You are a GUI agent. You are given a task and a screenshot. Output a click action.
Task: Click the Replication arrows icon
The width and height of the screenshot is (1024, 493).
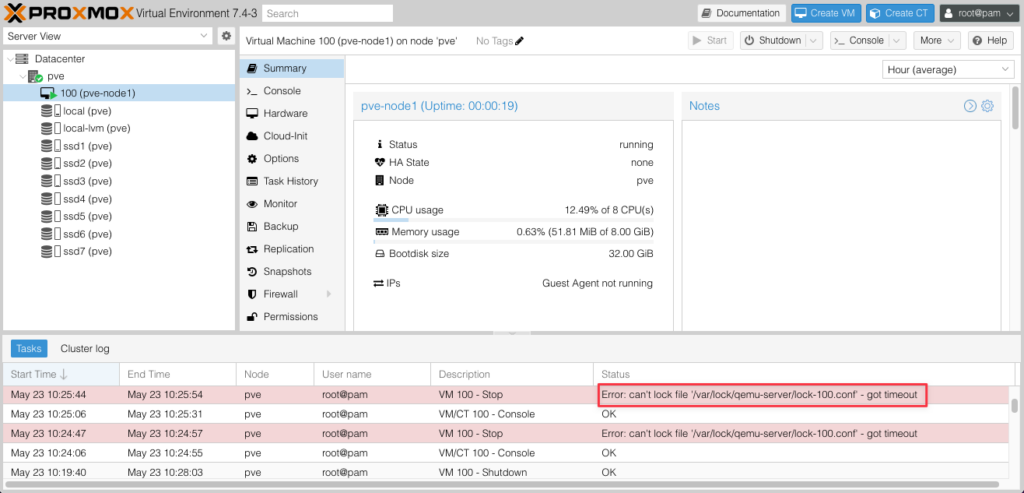tap(251, 249)
